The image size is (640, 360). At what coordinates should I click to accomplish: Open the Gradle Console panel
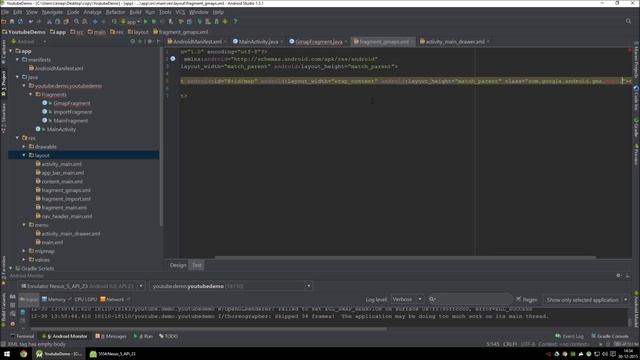(610, 336)
